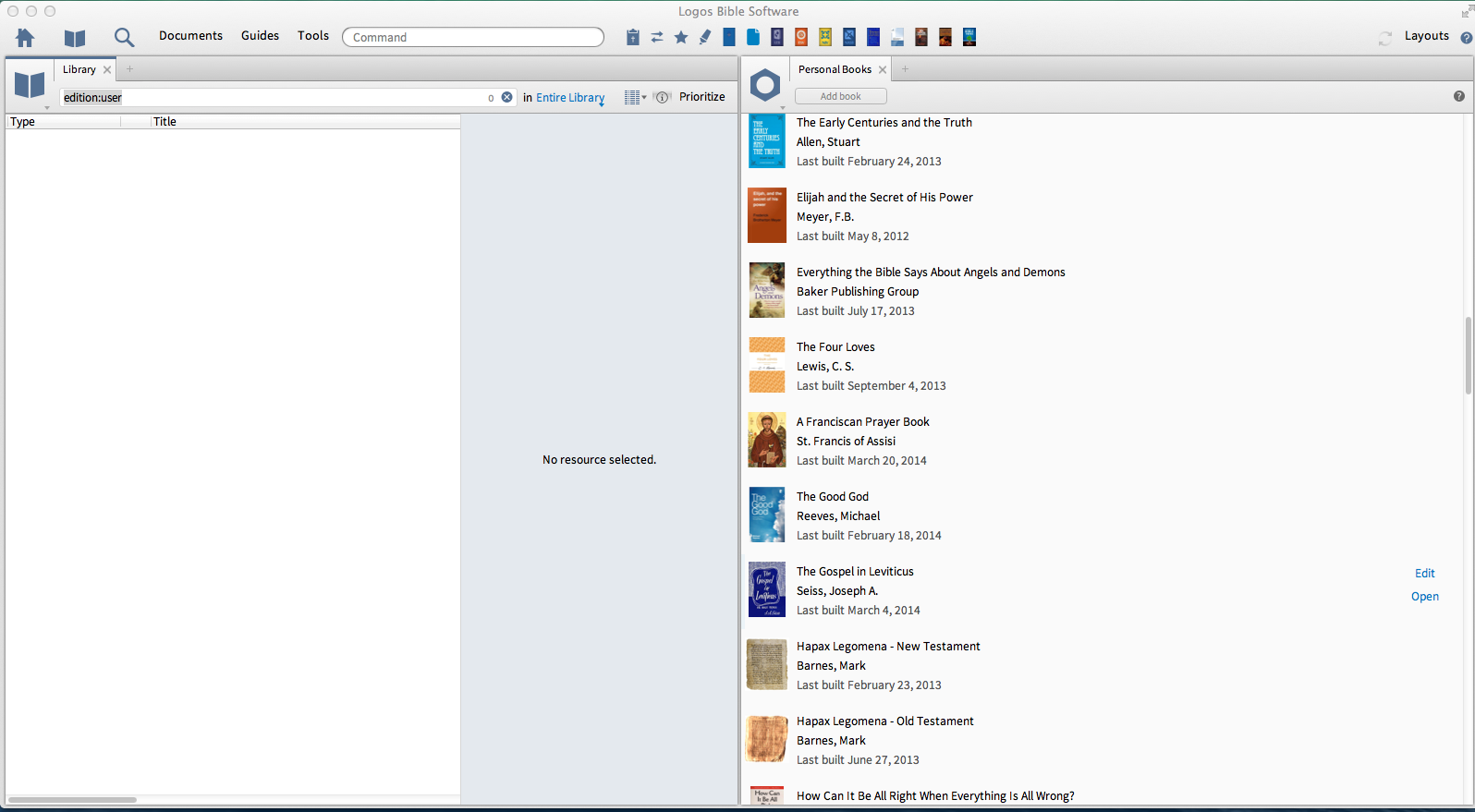Image resolution: width=1475 pixels, height=812 pixels.
Task: Select the Angels and Demons cover thumbnail
Action: pyautogui.click(x=766, y=290)
